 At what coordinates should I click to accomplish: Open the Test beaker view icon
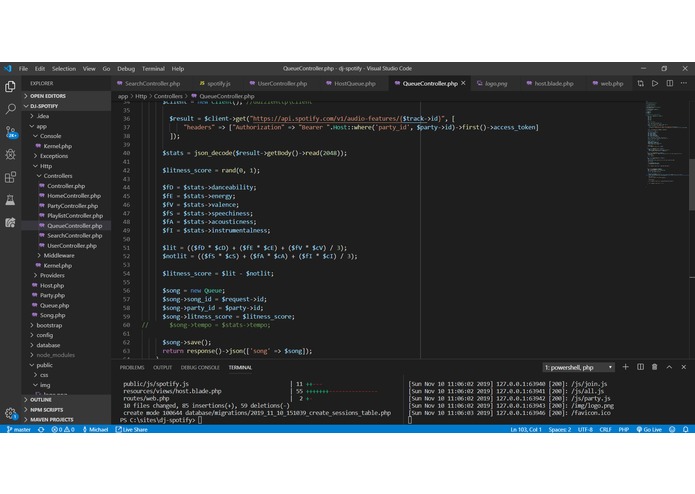tap(10, 200)
